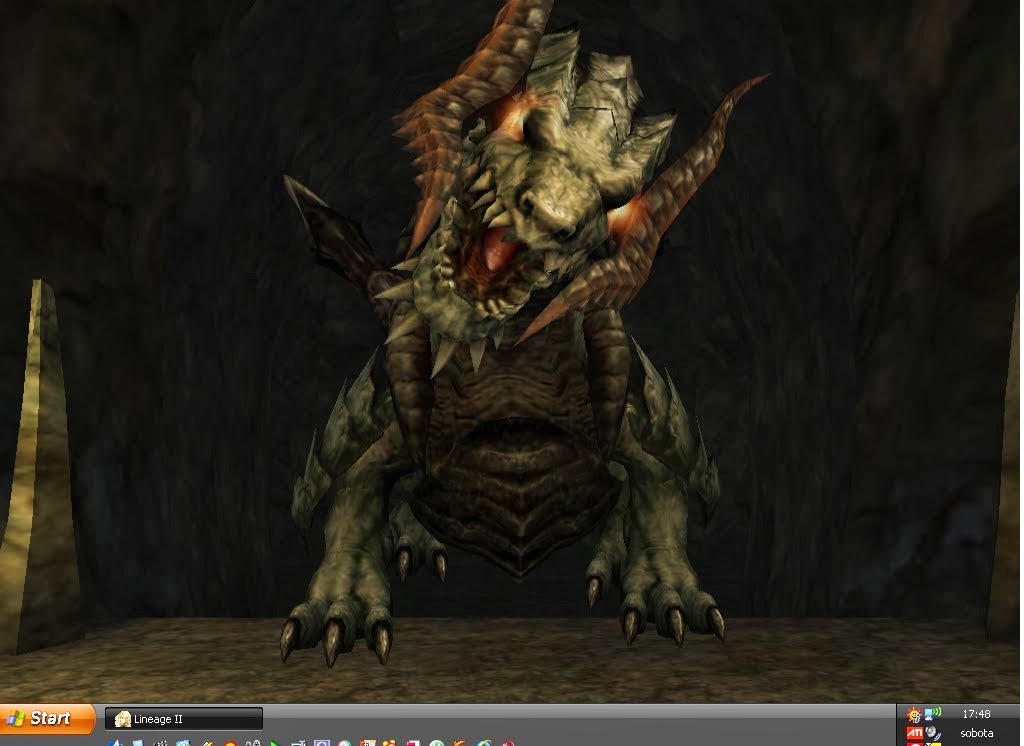Click the 17:48 clock in the tray
The image size is (1024, 746).
click(976, 714)
